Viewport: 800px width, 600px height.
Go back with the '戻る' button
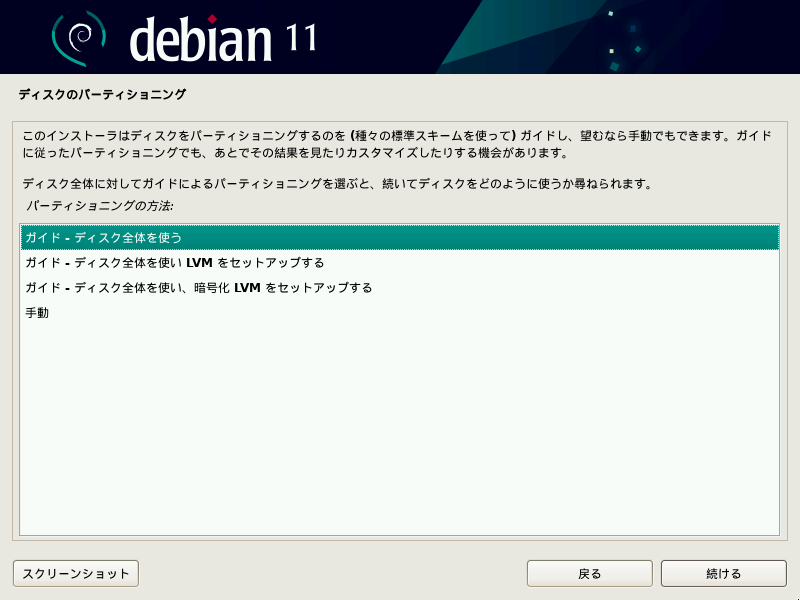coord(589,573)
